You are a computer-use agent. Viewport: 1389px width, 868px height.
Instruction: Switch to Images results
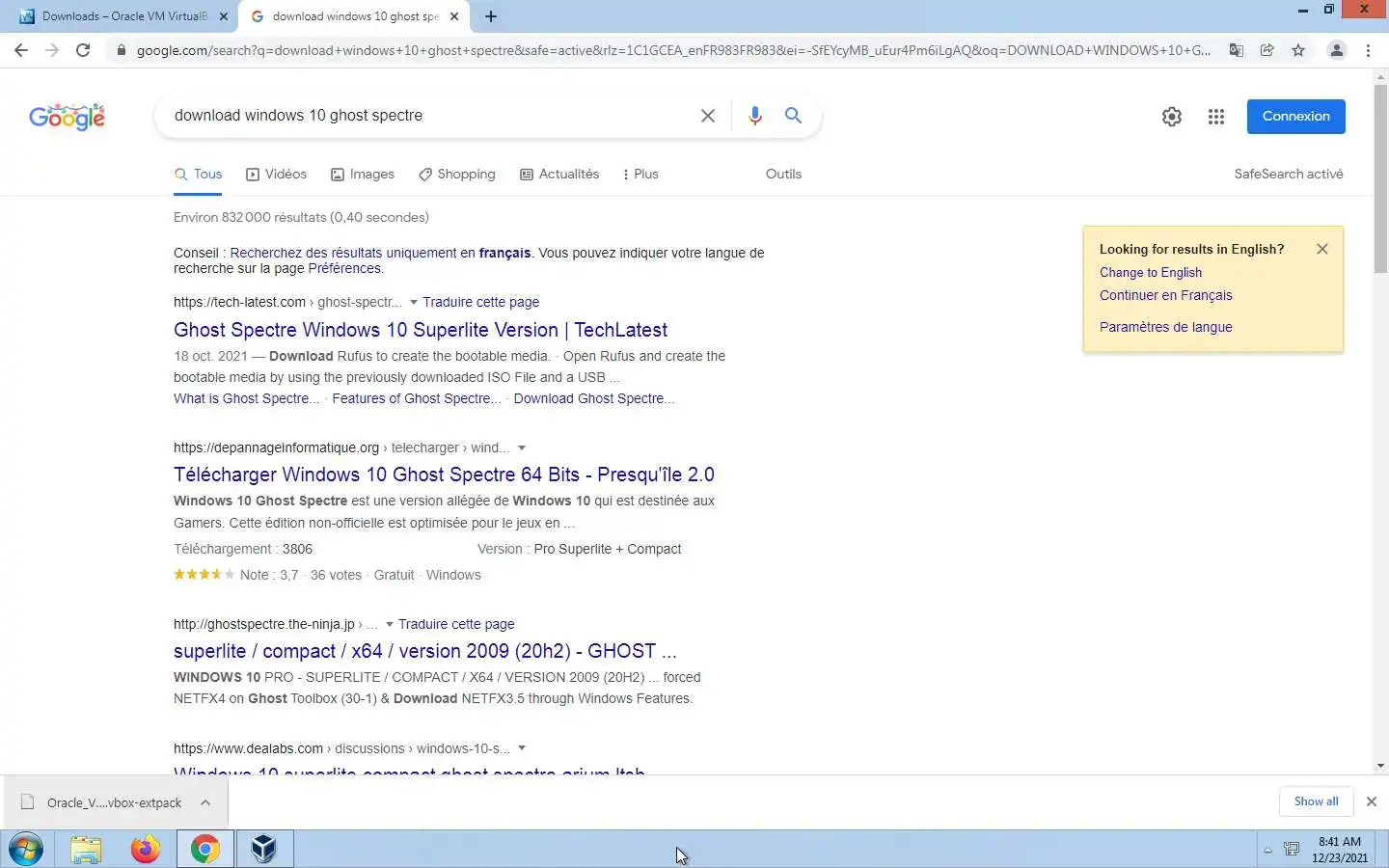point(363,175)
